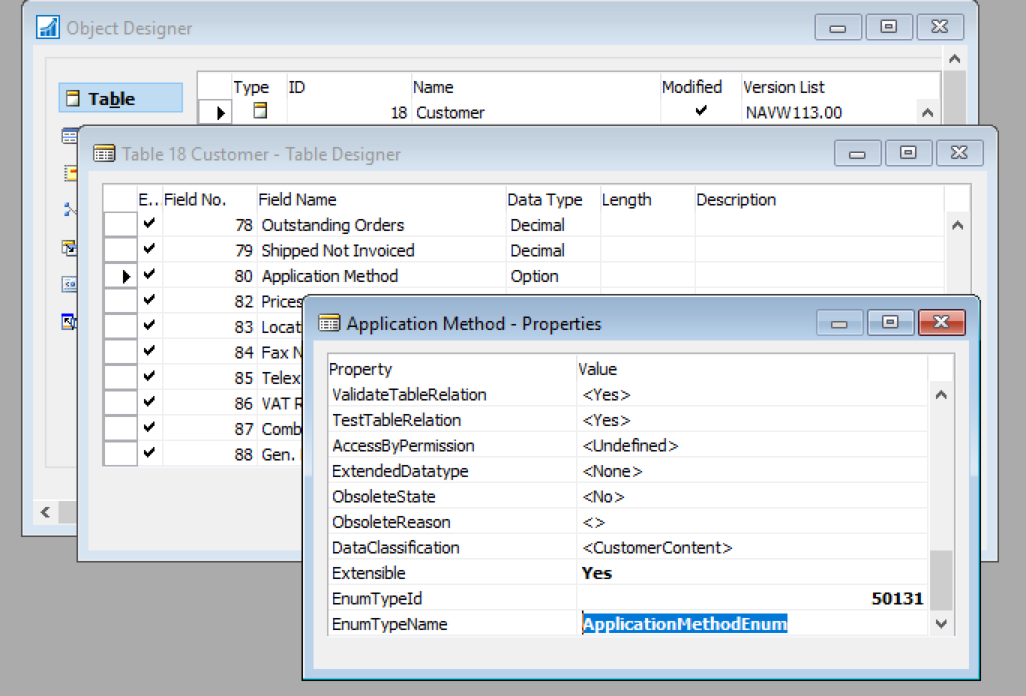Click the Object Designer title bar icon
This screenshot has height=696, width=1026.
pos(48,28)
